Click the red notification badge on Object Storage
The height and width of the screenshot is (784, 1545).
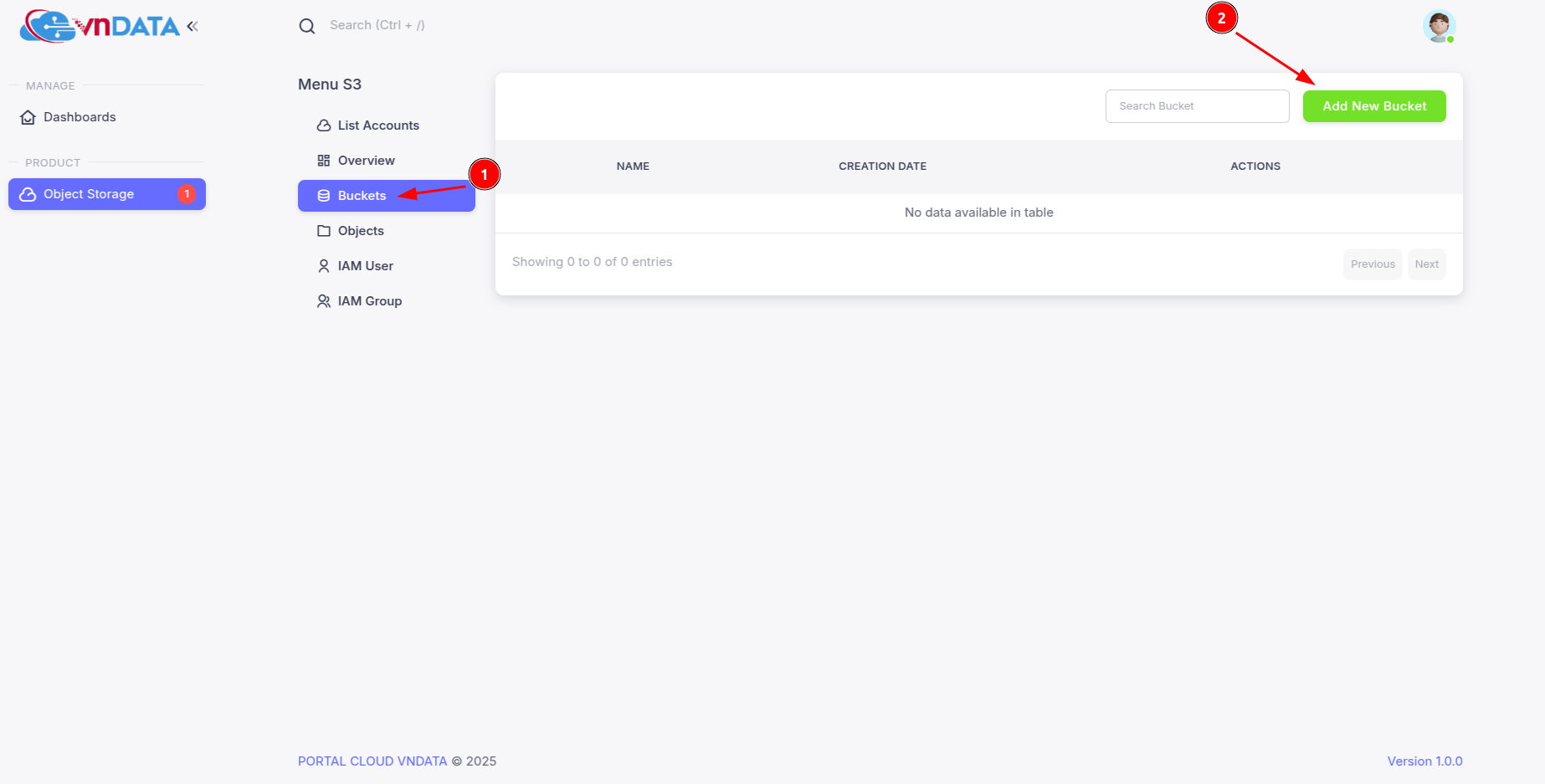click(x=187, y=194)
